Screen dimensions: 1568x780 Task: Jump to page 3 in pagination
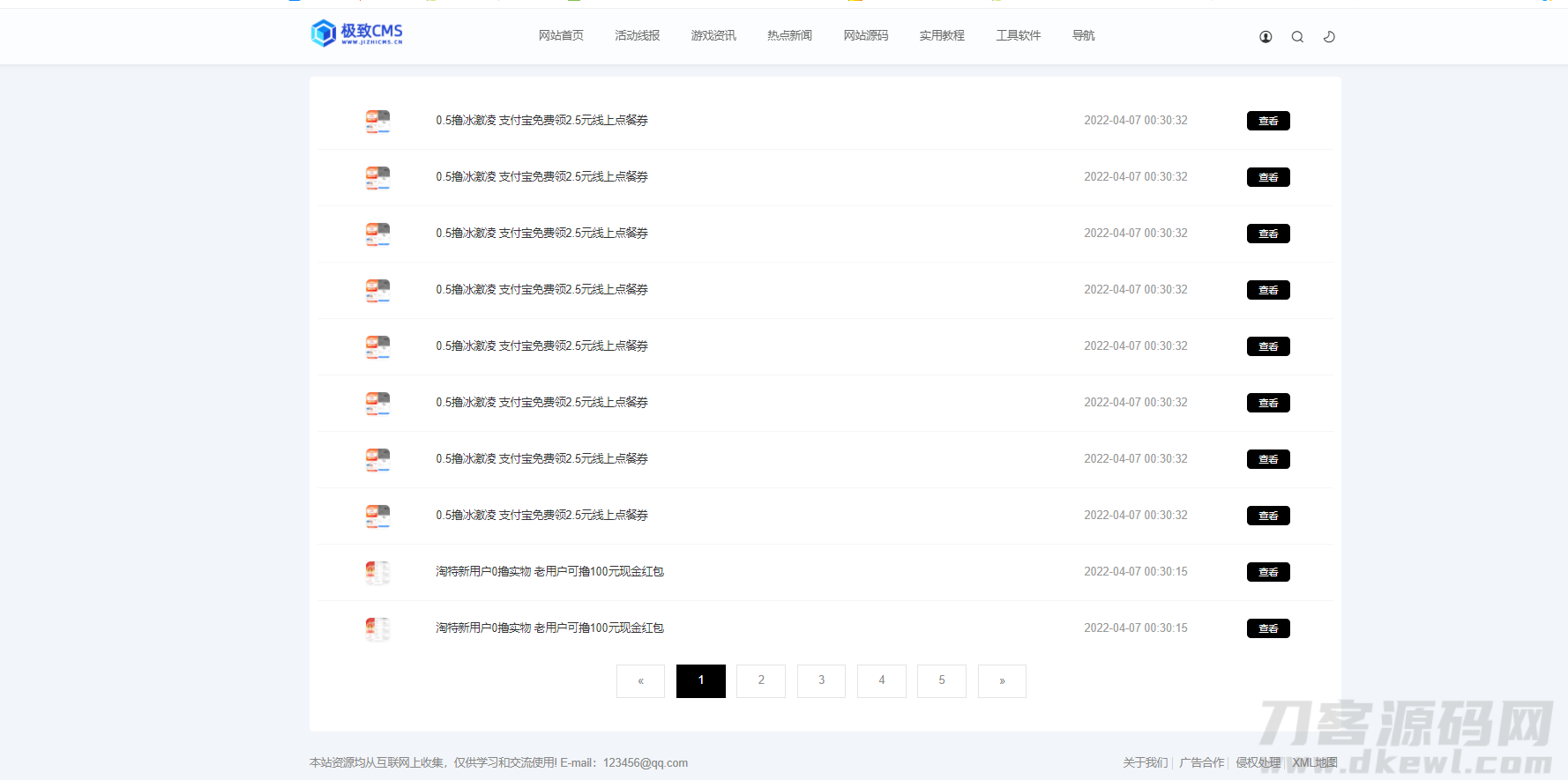(821, 681)
